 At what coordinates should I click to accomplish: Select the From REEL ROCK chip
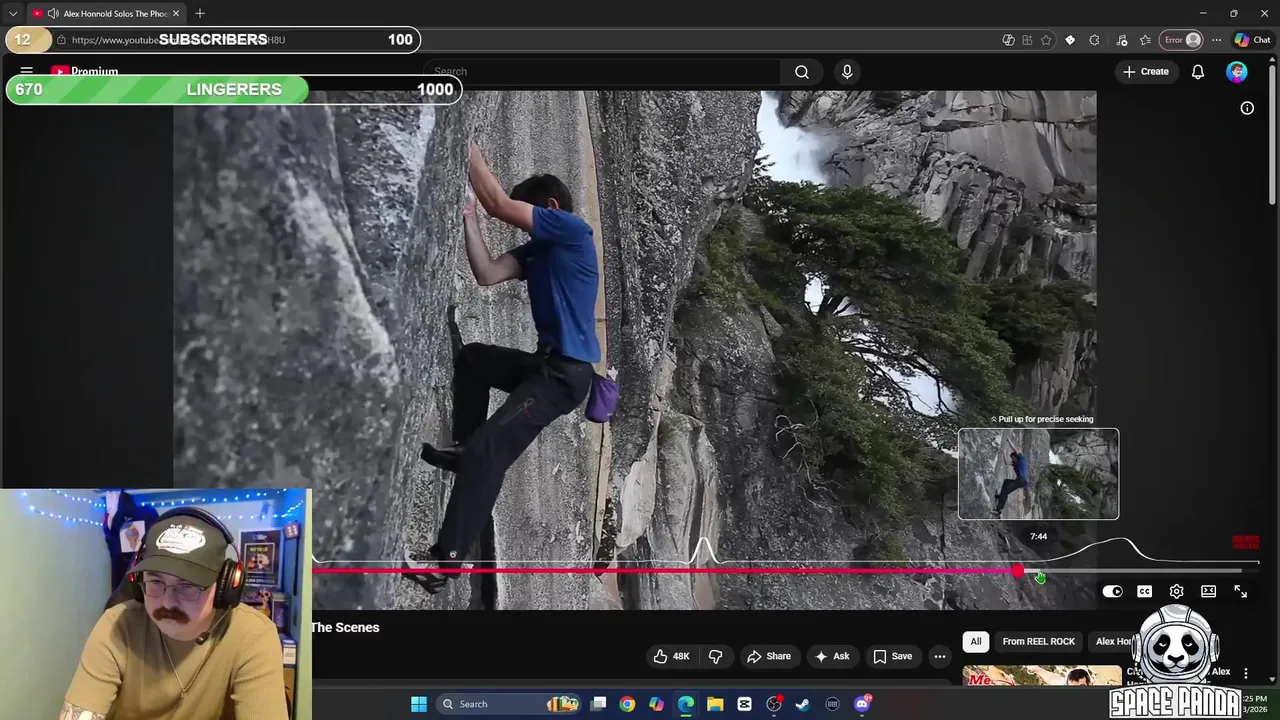[1038, 642]
